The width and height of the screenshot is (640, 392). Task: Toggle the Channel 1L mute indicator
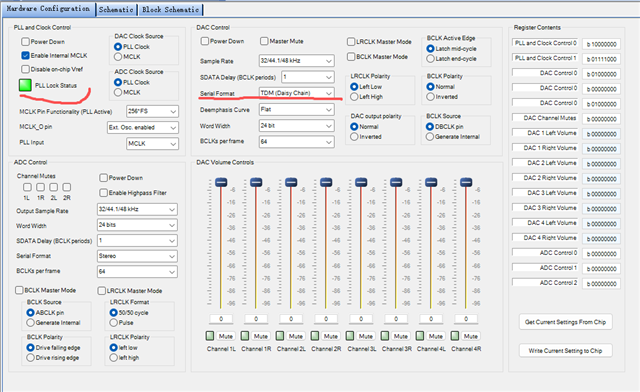(x=210, y=336)
